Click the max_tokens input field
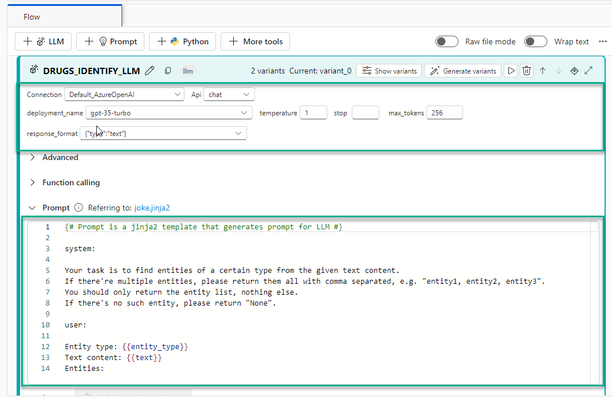 pyautogui.click(x=444, y=113)
